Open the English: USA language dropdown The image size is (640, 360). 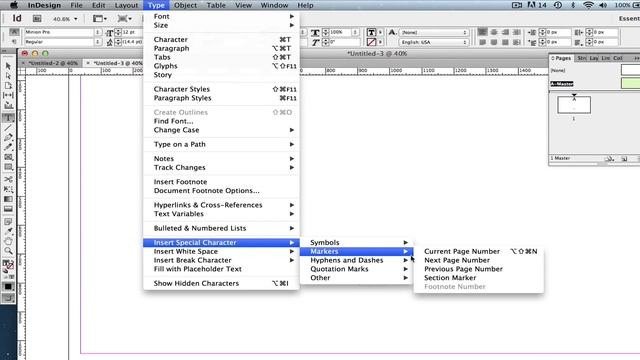coord(434,42)
